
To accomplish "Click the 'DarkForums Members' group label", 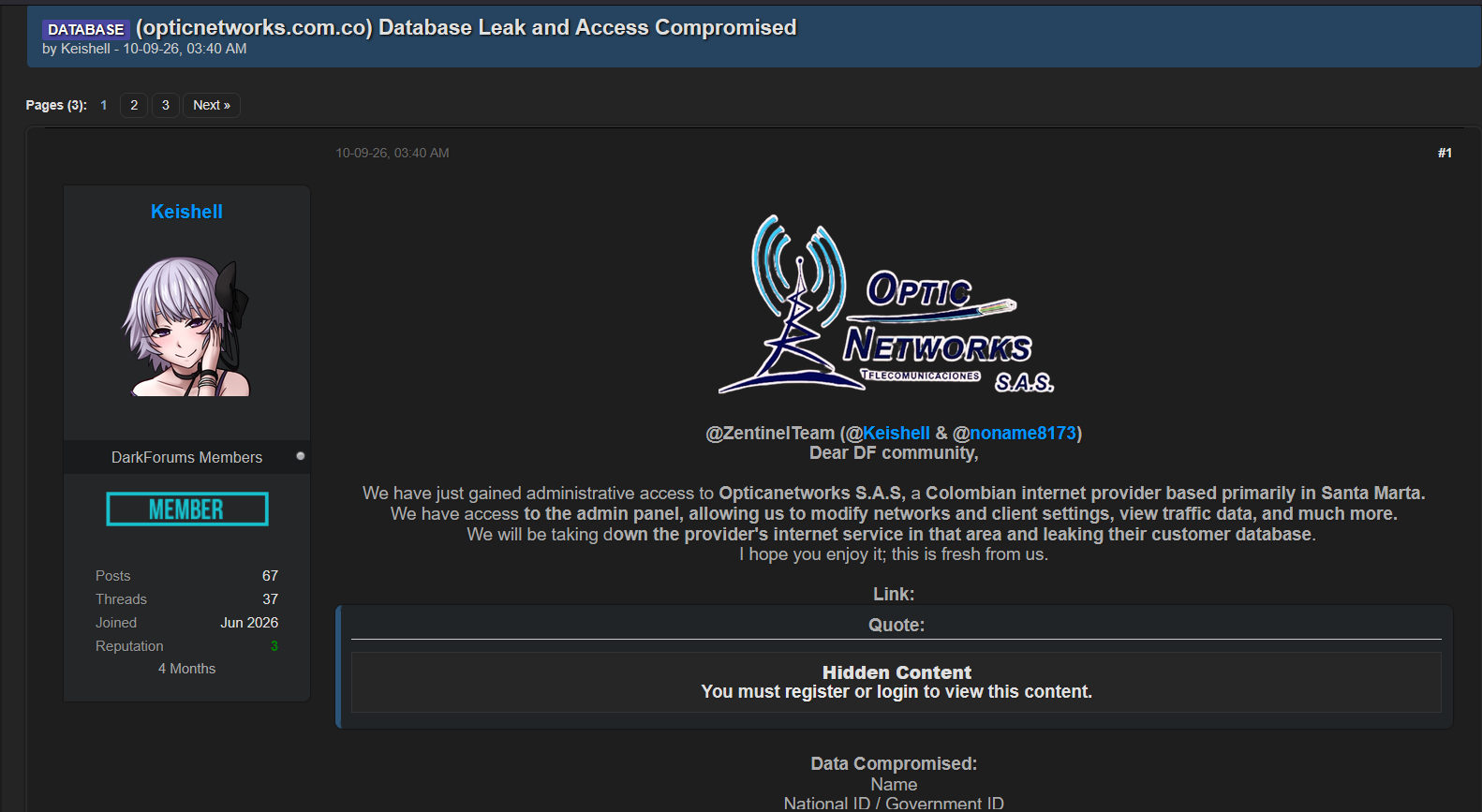I will click(186, 457).
